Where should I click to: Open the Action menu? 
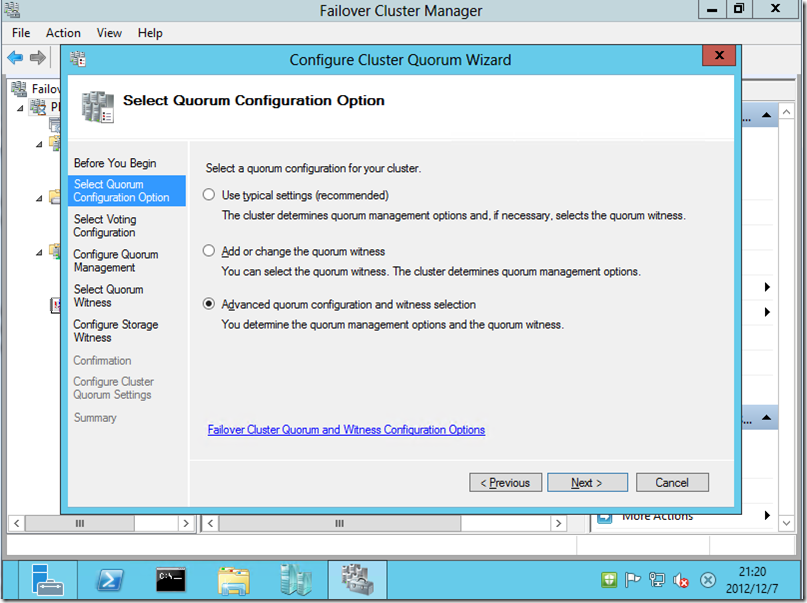coord(63,33)
